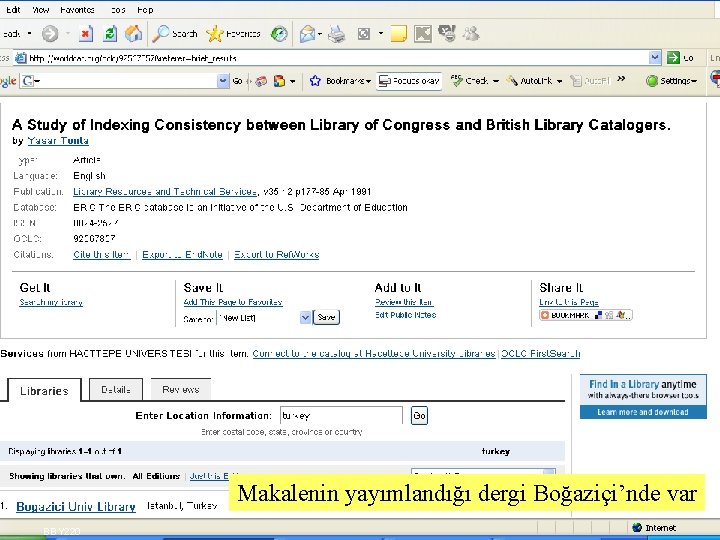
Task: Open Bogazici Univ Library link
Action: pos(76,506)
